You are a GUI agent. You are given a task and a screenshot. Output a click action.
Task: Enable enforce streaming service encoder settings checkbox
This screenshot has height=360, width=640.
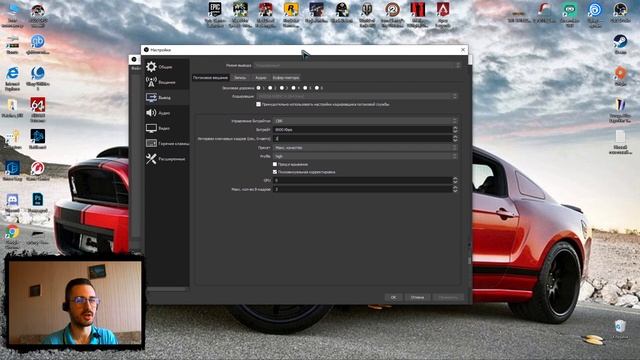(x=258, y=104)
